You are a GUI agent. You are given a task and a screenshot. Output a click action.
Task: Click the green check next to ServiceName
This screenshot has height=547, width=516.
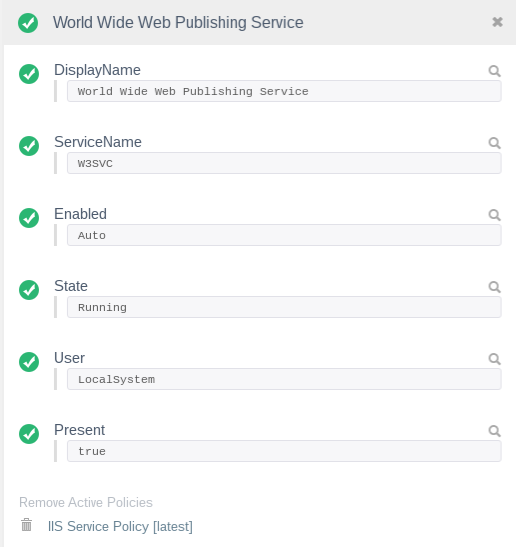click(29, 146)
